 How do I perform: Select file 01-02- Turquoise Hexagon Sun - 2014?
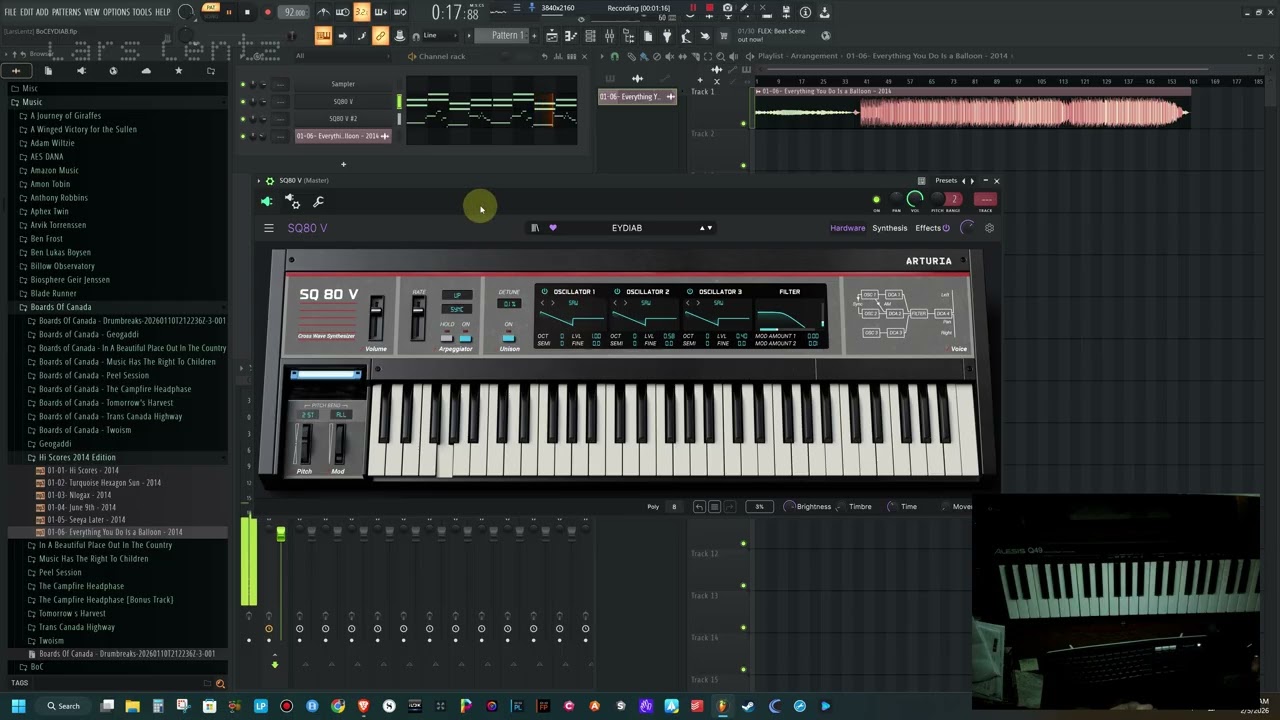point(103,482)
